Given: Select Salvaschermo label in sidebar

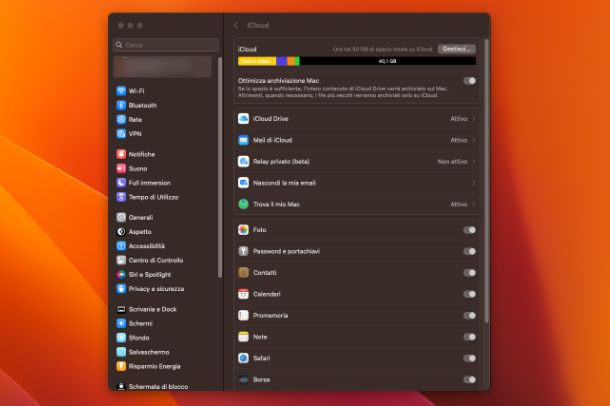Looking at the screenshot, I should pyautogui.click(x=149, y=352).
